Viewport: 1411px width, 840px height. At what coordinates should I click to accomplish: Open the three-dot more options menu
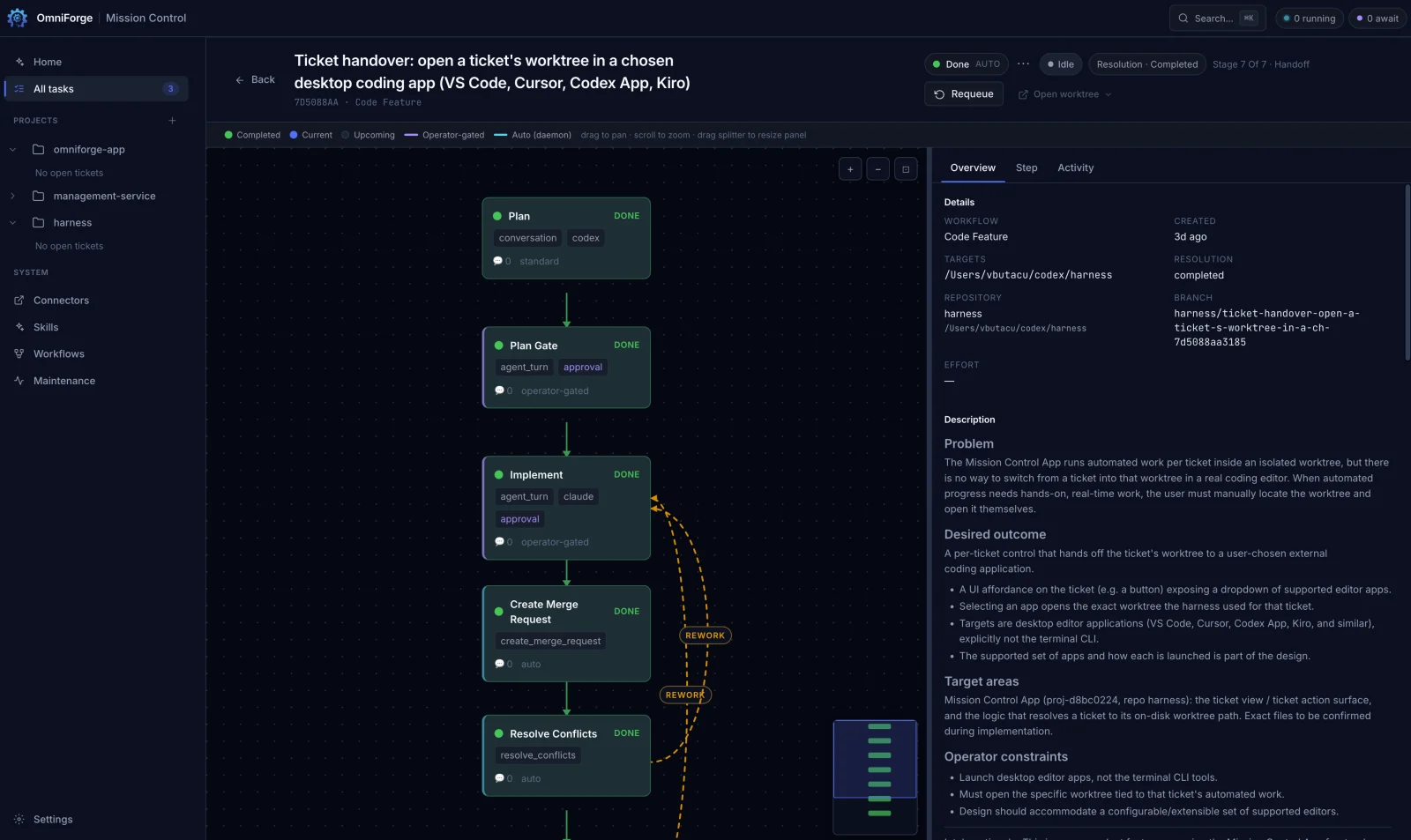pyautogui.click(x=1023, y=64)
